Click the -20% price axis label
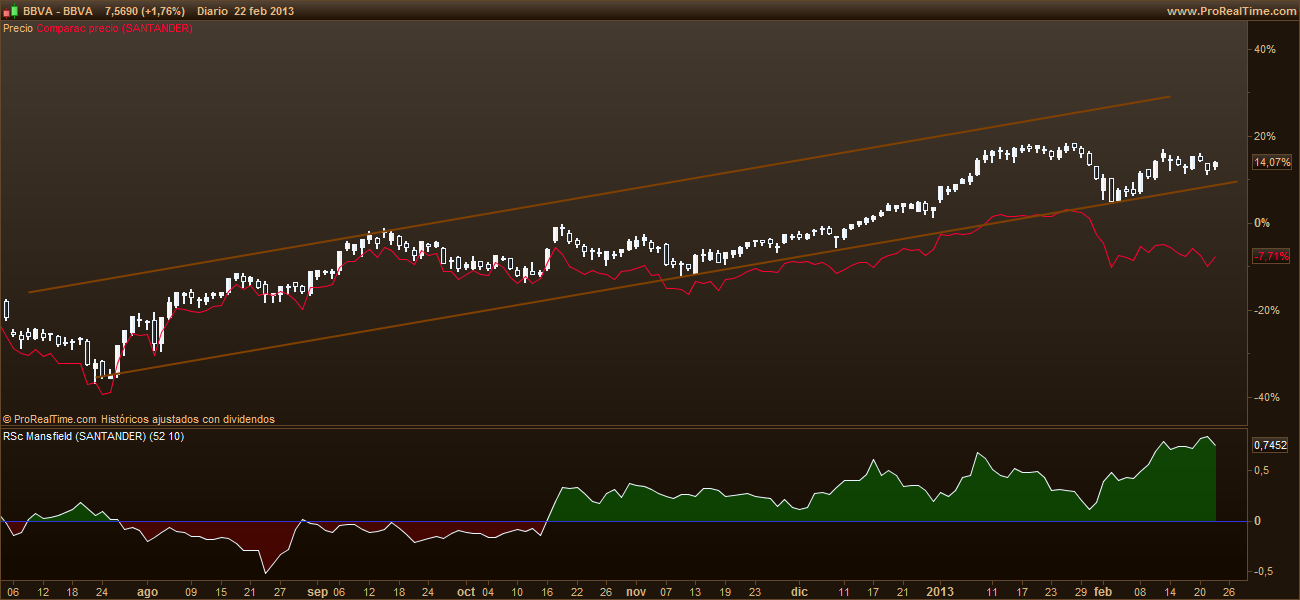The height and width of the screenshot is (600, 1300). [1267, 310]
